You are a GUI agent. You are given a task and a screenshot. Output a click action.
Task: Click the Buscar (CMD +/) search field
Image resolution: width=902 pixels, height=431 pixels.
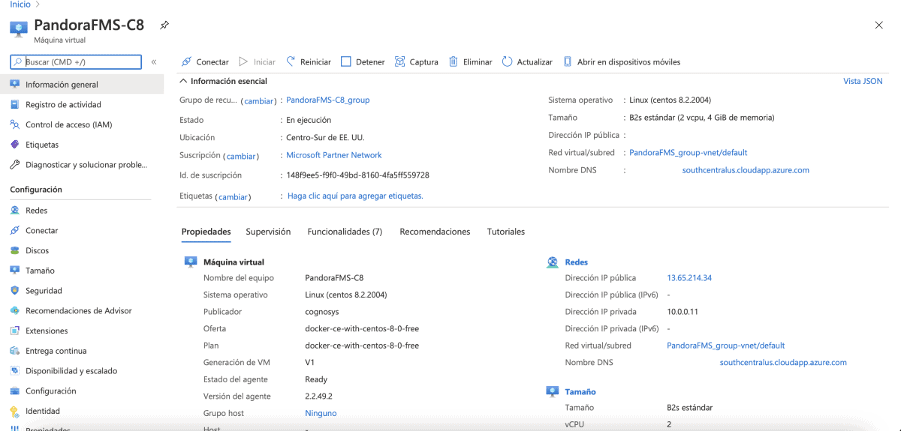pos(76,62)
